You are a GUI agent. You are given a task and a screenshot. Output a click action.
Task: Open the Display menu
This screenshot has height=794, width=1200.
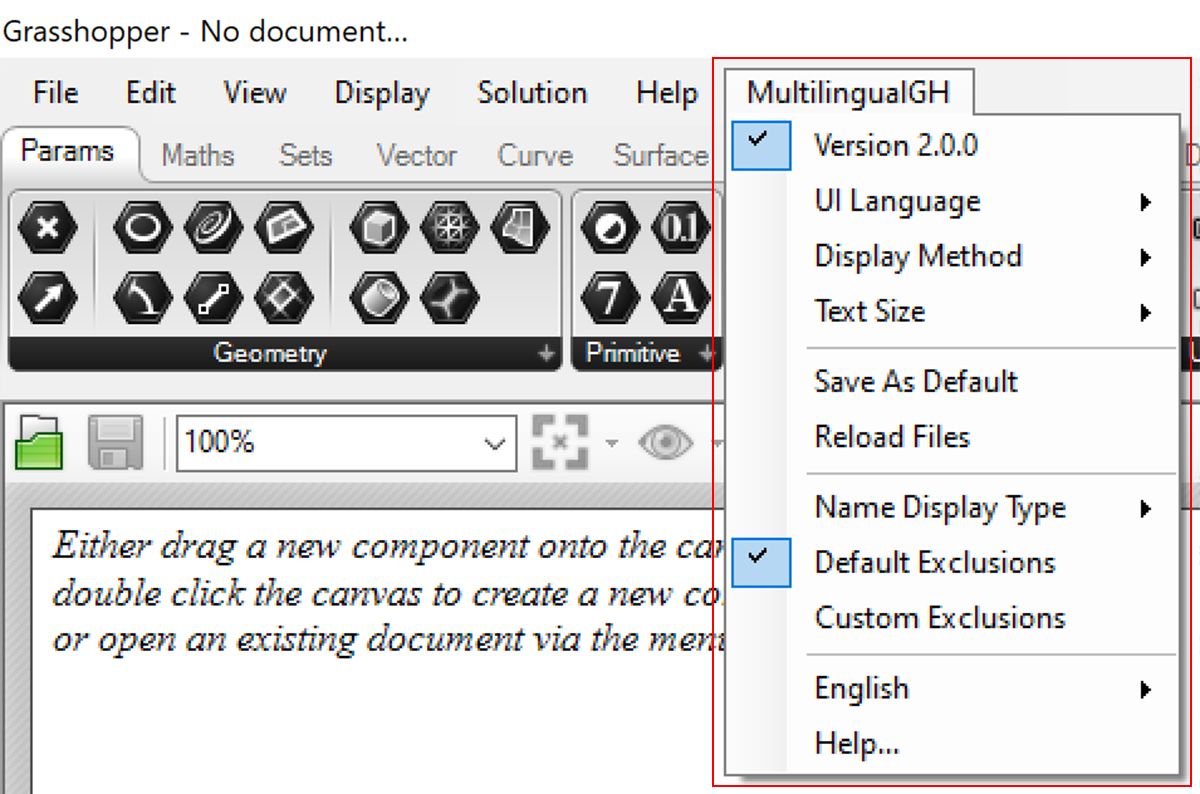(382, 93)
